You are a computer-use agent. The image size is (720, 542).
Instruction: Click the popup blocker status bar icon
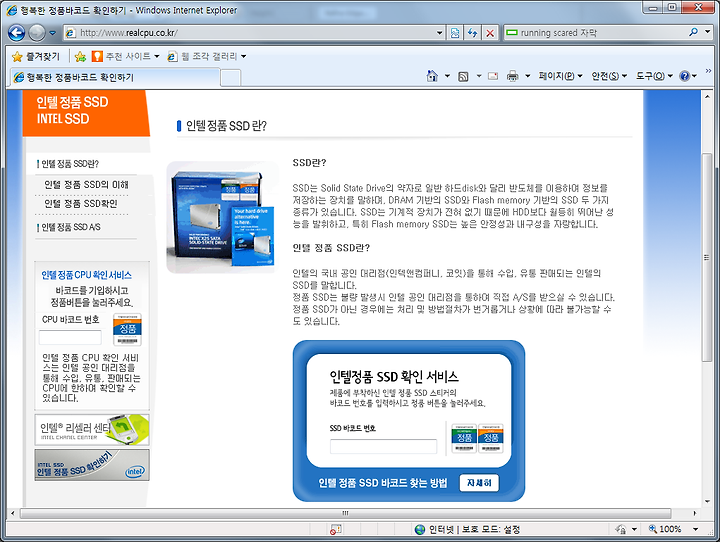tap(335, 530)
